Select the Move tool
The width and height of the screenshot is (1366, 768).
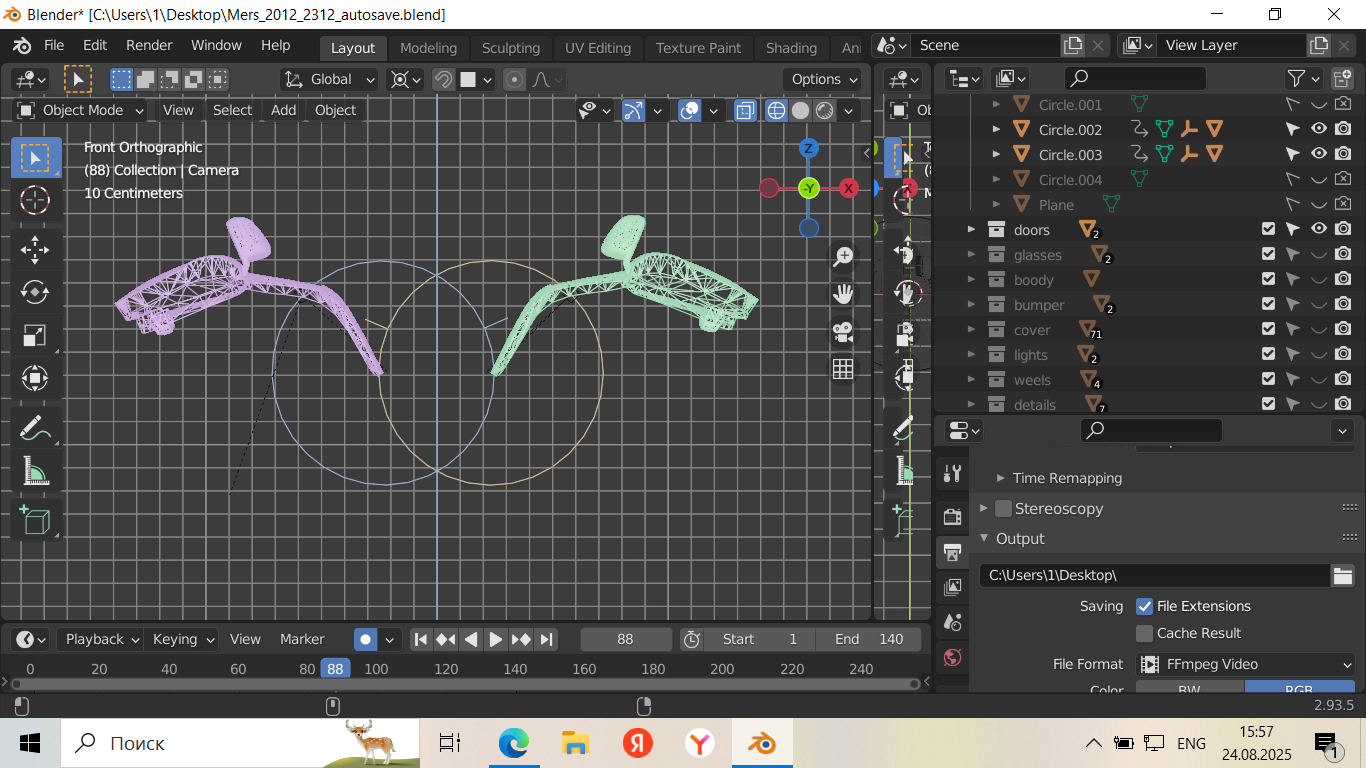(x=35, y=249)
